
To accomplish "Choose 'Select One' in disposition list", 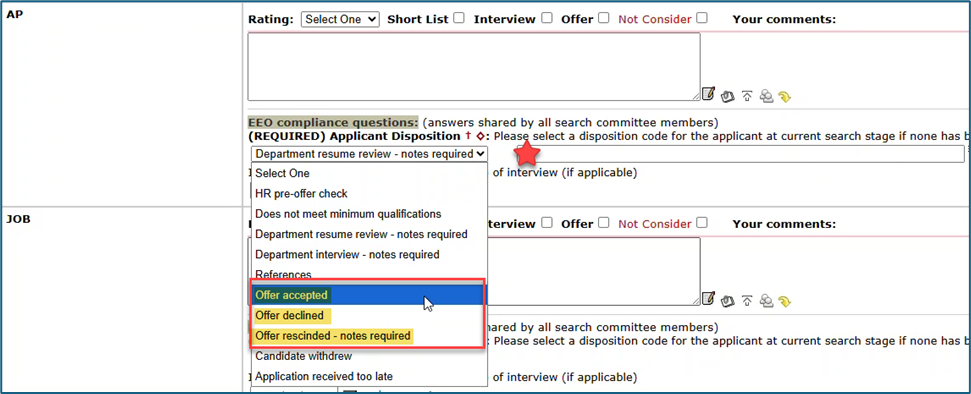I will (x=369, y=173).
